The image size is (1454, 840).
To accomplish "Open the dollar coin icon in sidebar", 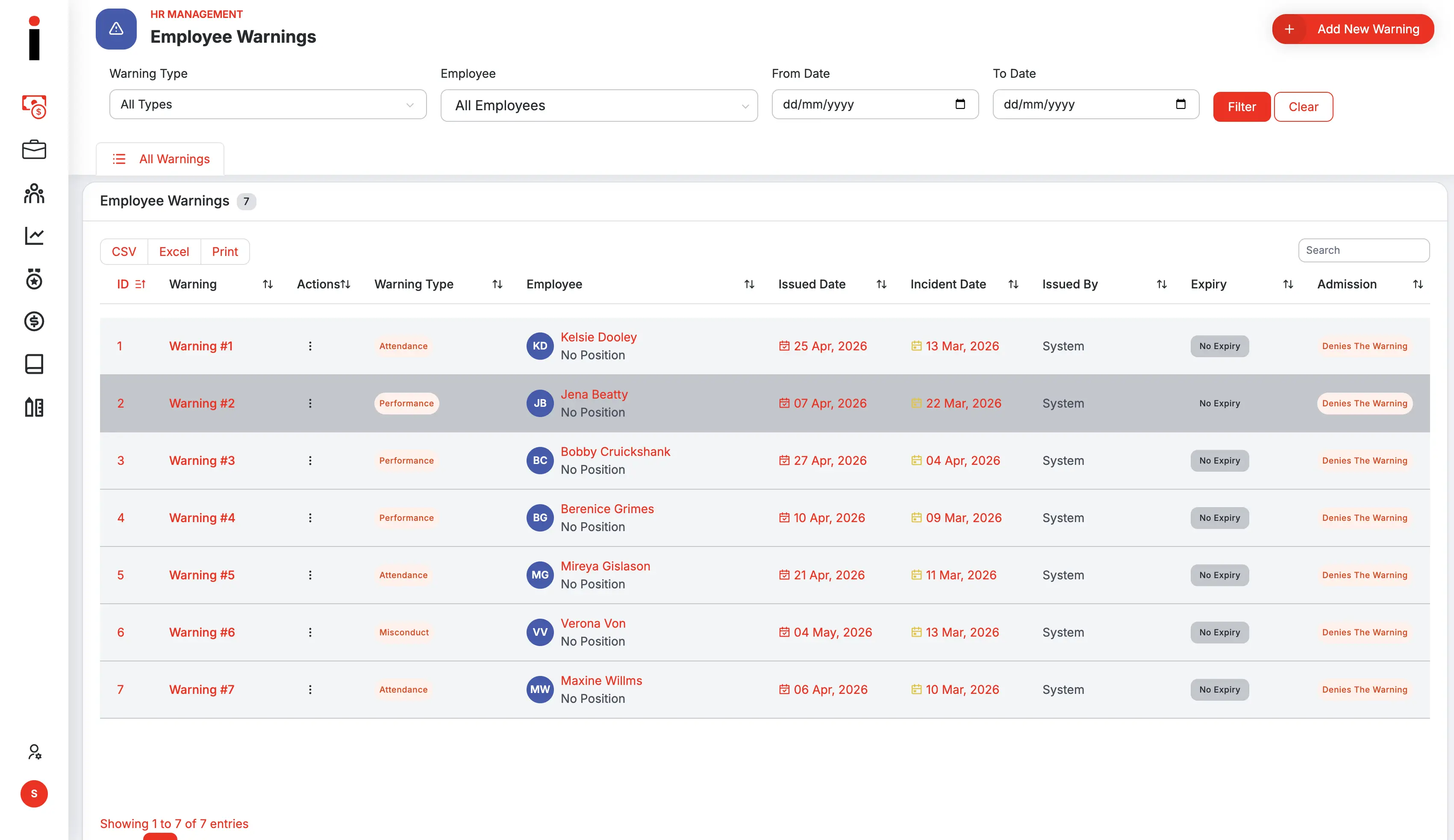I will click(34, 321).
